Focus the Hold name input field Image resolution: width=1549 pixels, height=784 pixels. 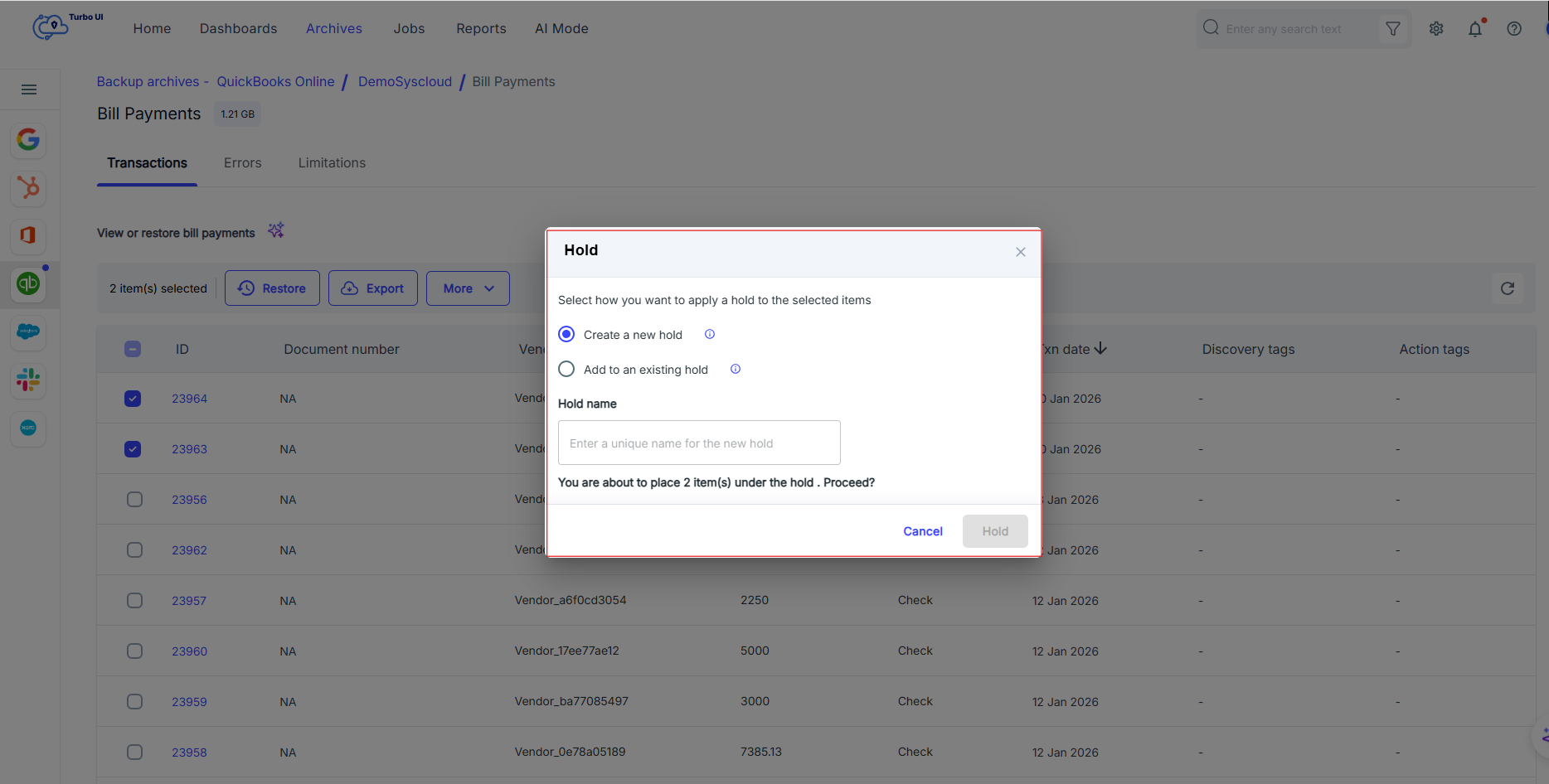tap(699, 443)
